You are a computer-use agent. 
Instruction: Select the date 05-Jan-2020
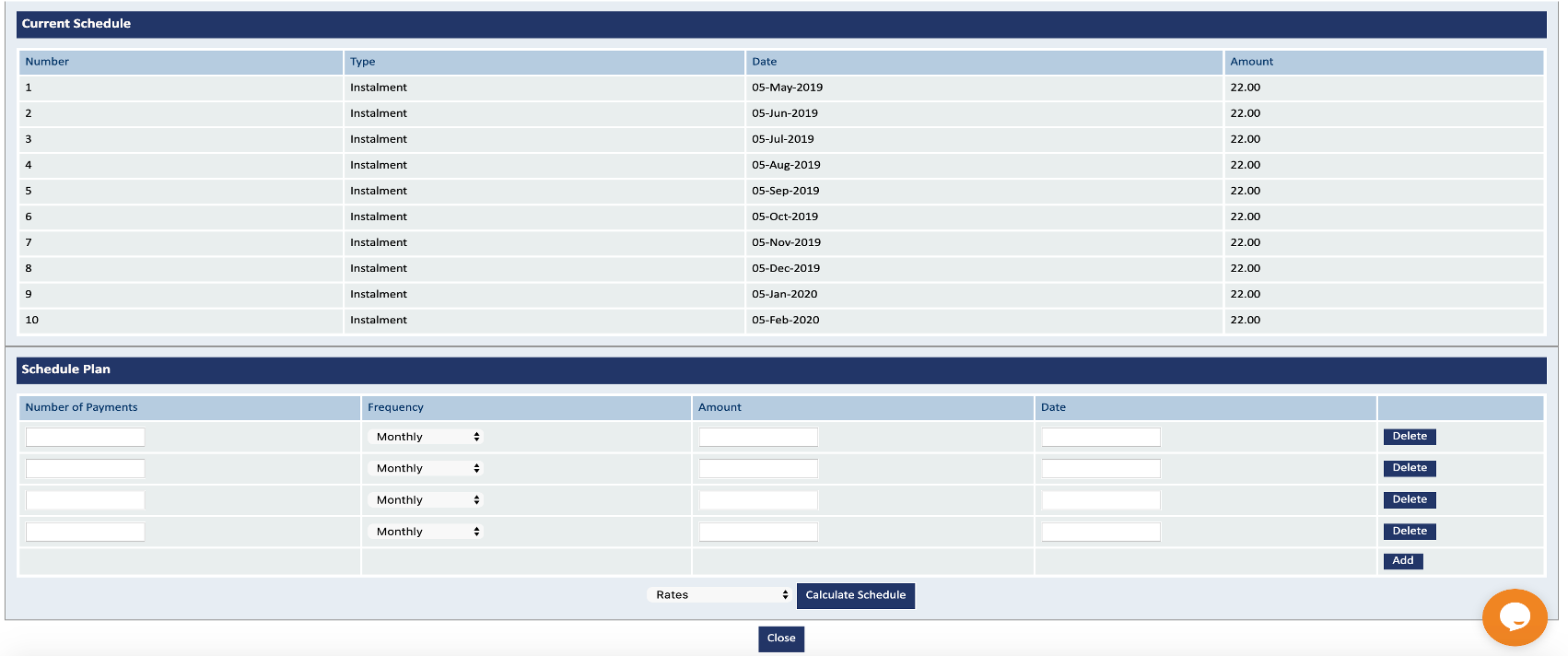coord(784,294)
